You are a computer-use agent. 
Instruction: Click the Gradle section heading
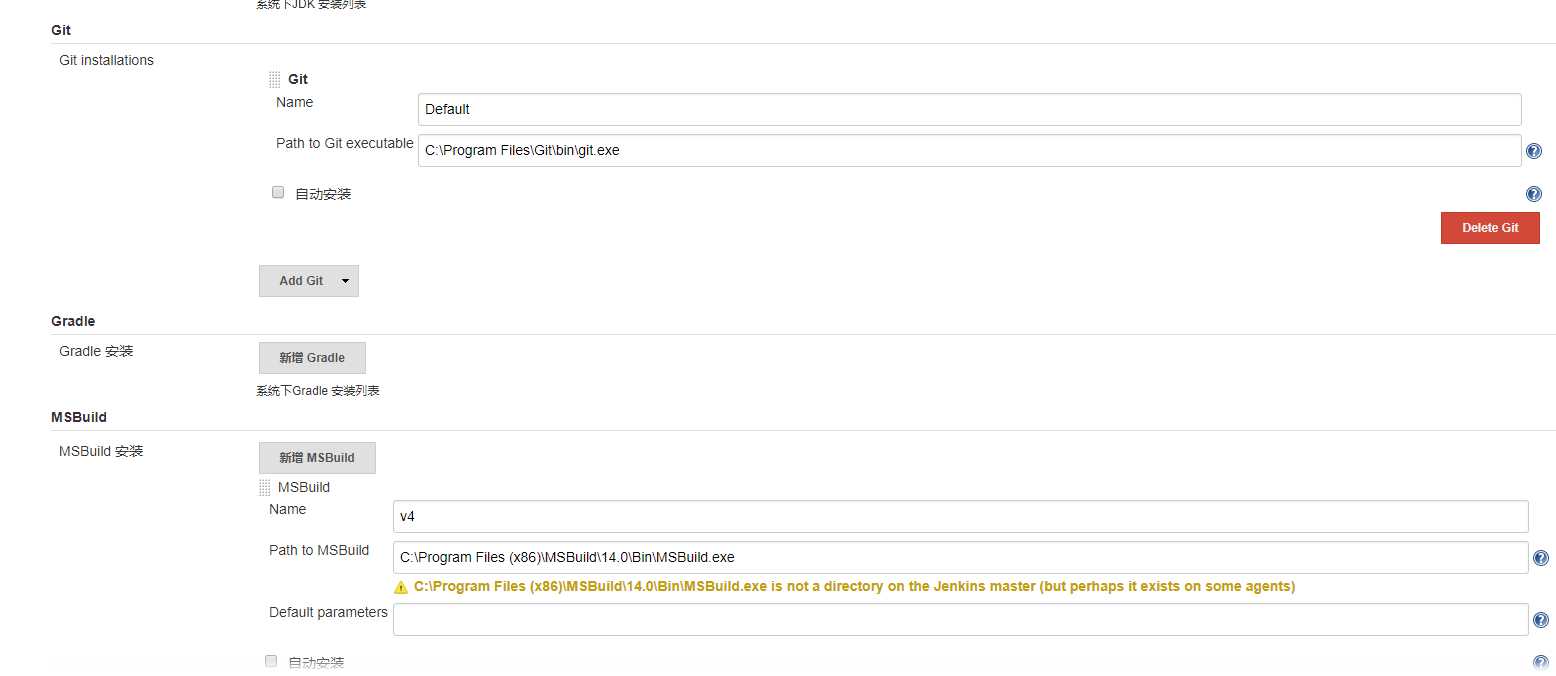click(73, 321)
